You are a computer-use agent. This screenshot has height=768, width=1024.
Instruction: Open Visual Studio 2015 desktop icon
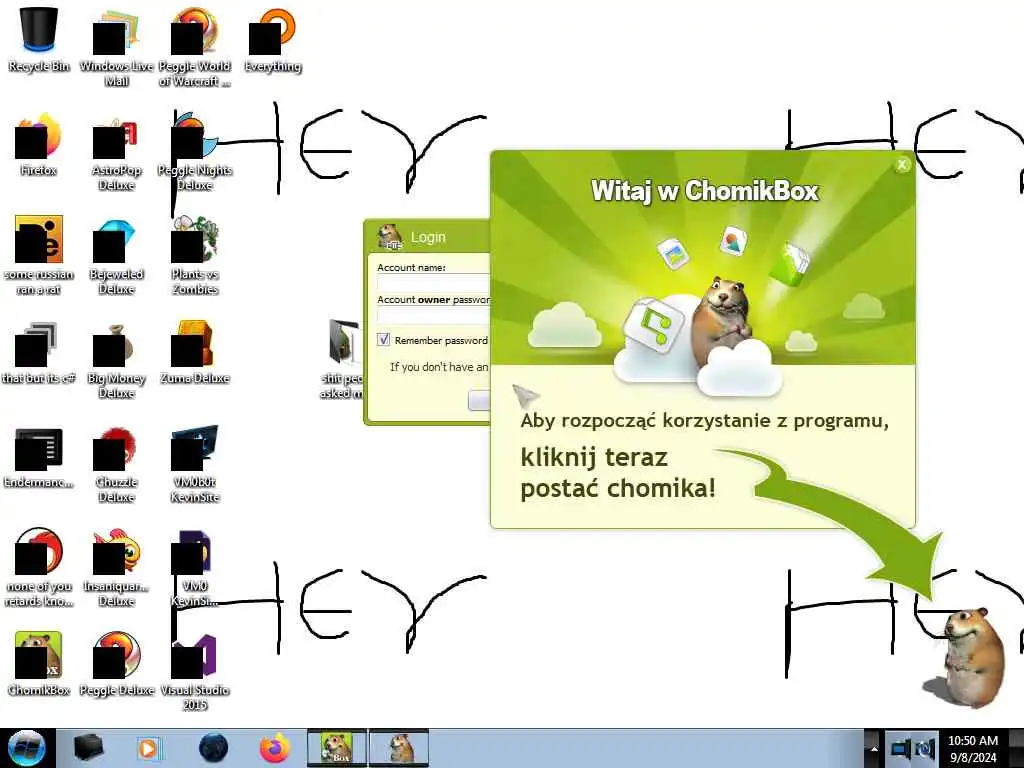195,670
